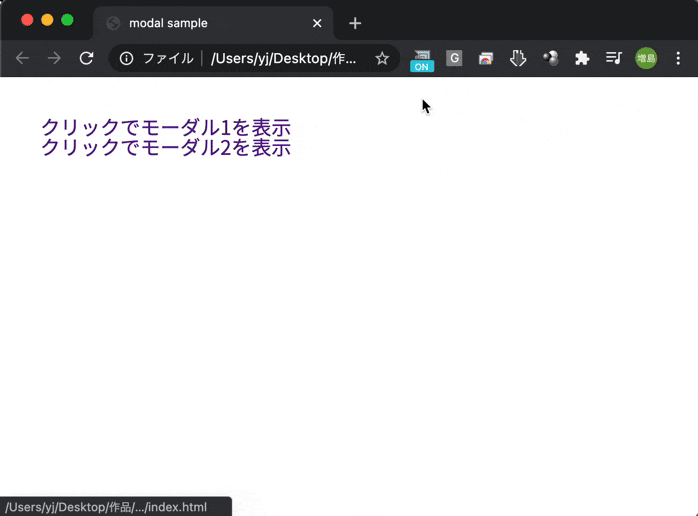Image resolution: width=698 pixels, height=516 pixels.
Task: Open the Extensions puzzle piece menu
Action: pos(582,58)
